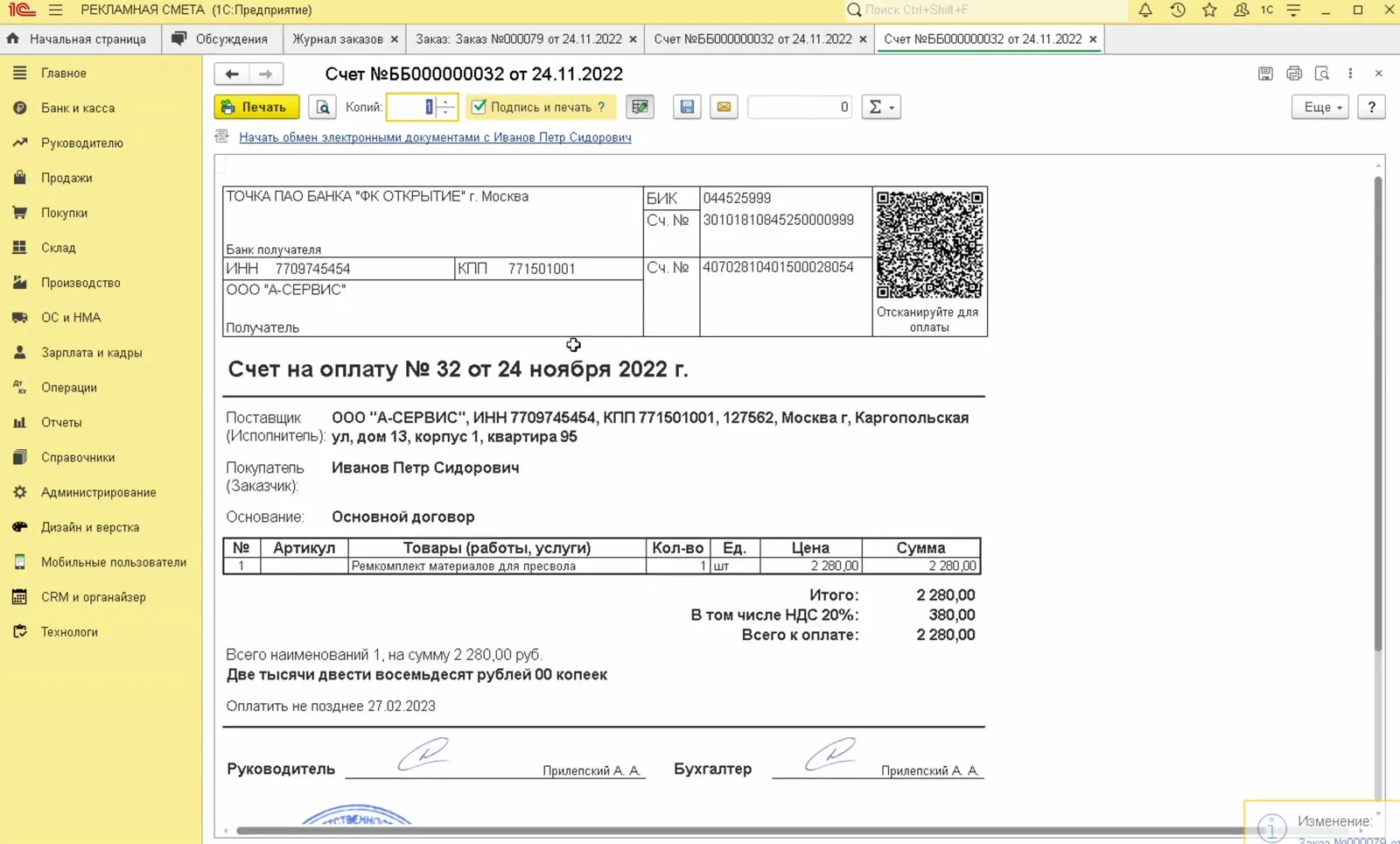
Task: Toggle the Подпись и печать checkbox
Action: coord(479,107)
